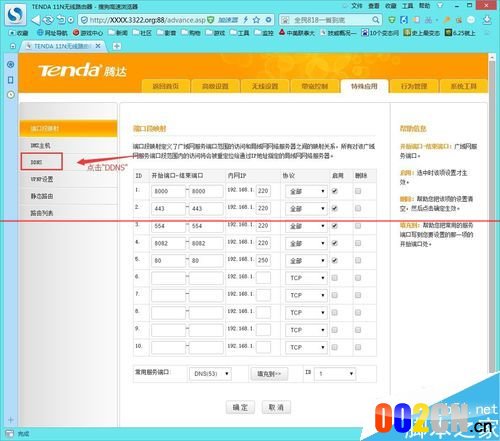Open TCP protocol dropdown for rule 10
Viewport: 500px width, 441px height.
(x=306, y=347)
